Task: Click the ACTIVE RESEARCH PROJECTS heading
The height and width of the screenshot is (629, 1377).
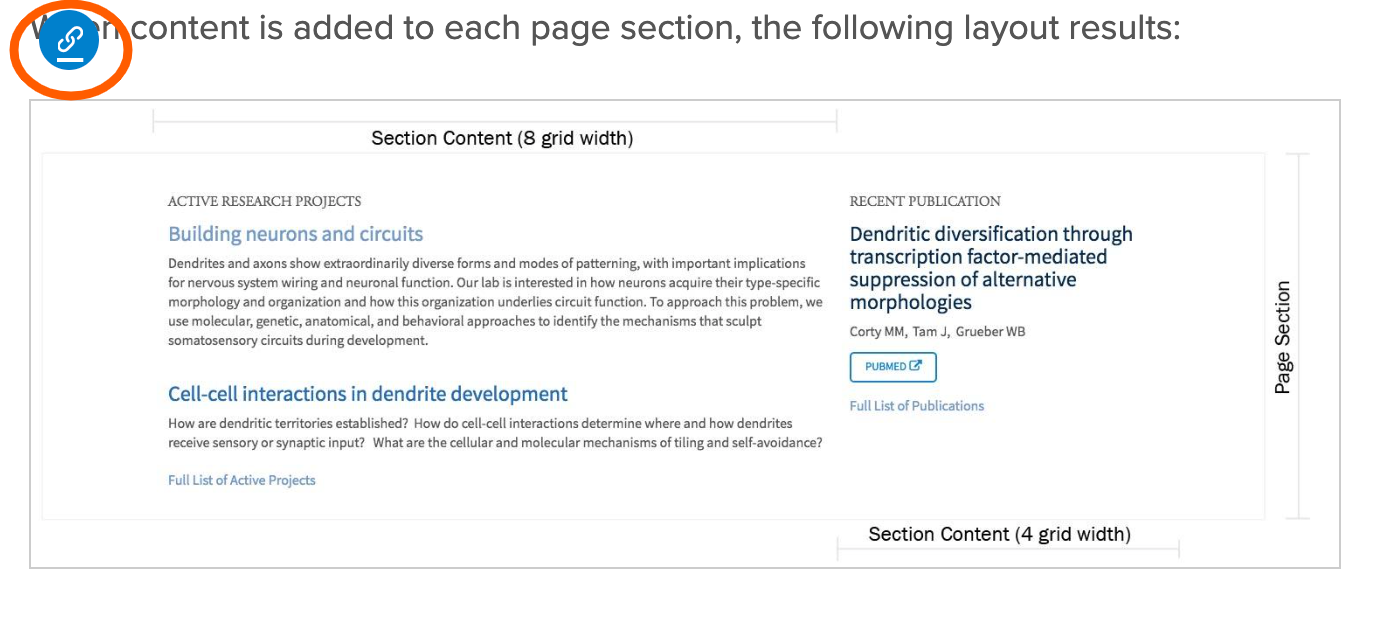Action: pyautogui.click(x=264, y=201)
